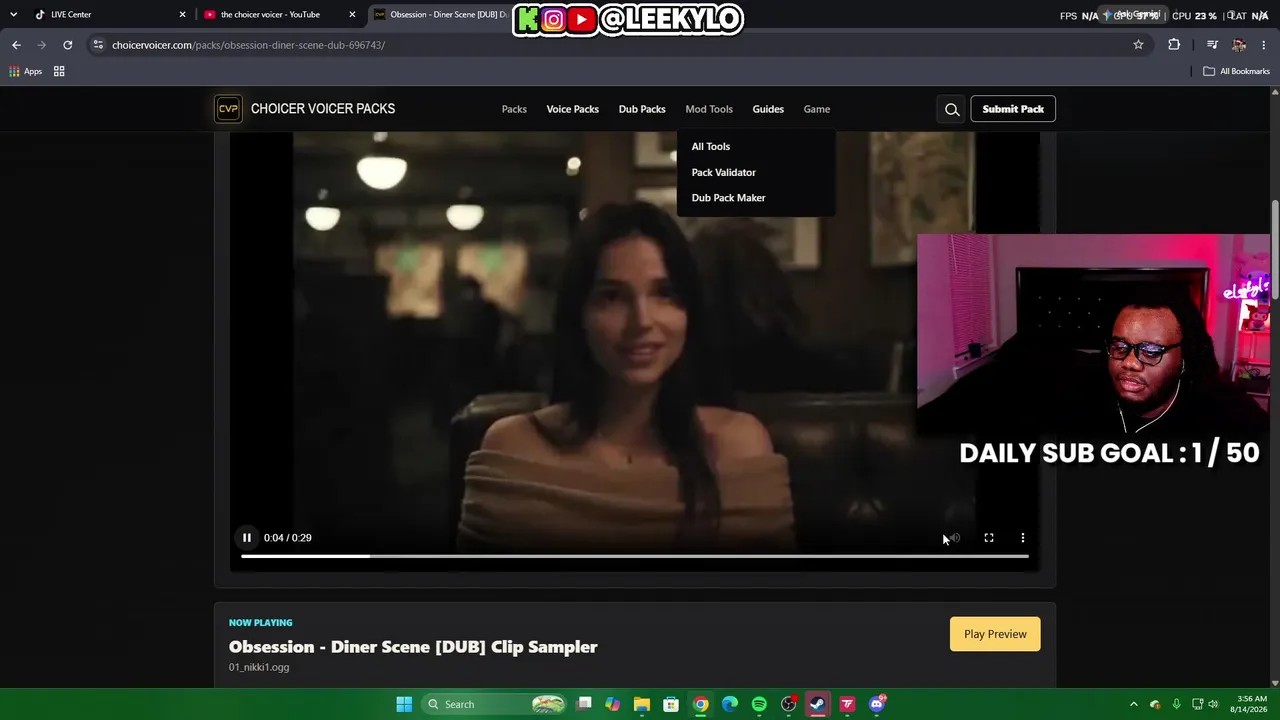Open OBS Studio from the taskbar
This screenshot has height=720, width=1280.
[789, 704]
